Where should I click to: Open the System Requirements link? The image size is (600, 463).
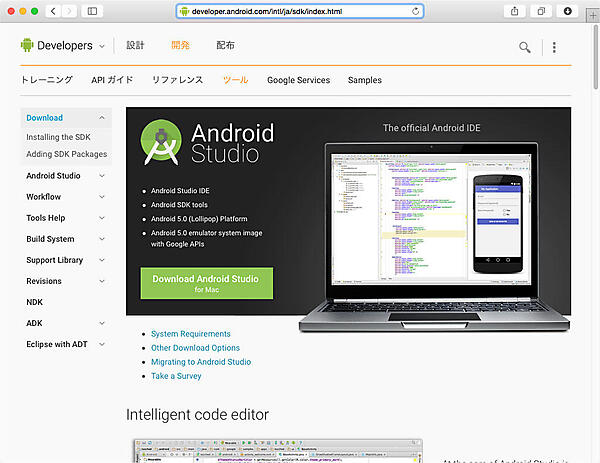coord(190,334)
